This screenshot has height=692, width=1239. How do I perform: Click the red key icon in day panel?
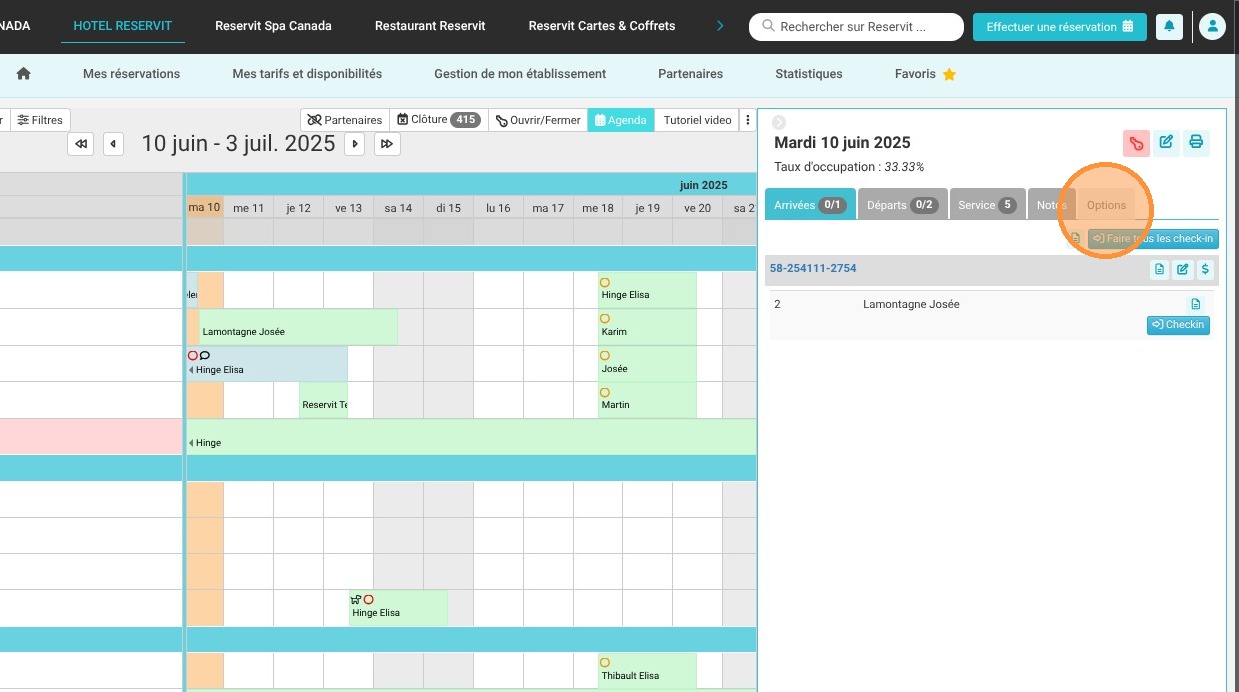[x=1136, y=143]
